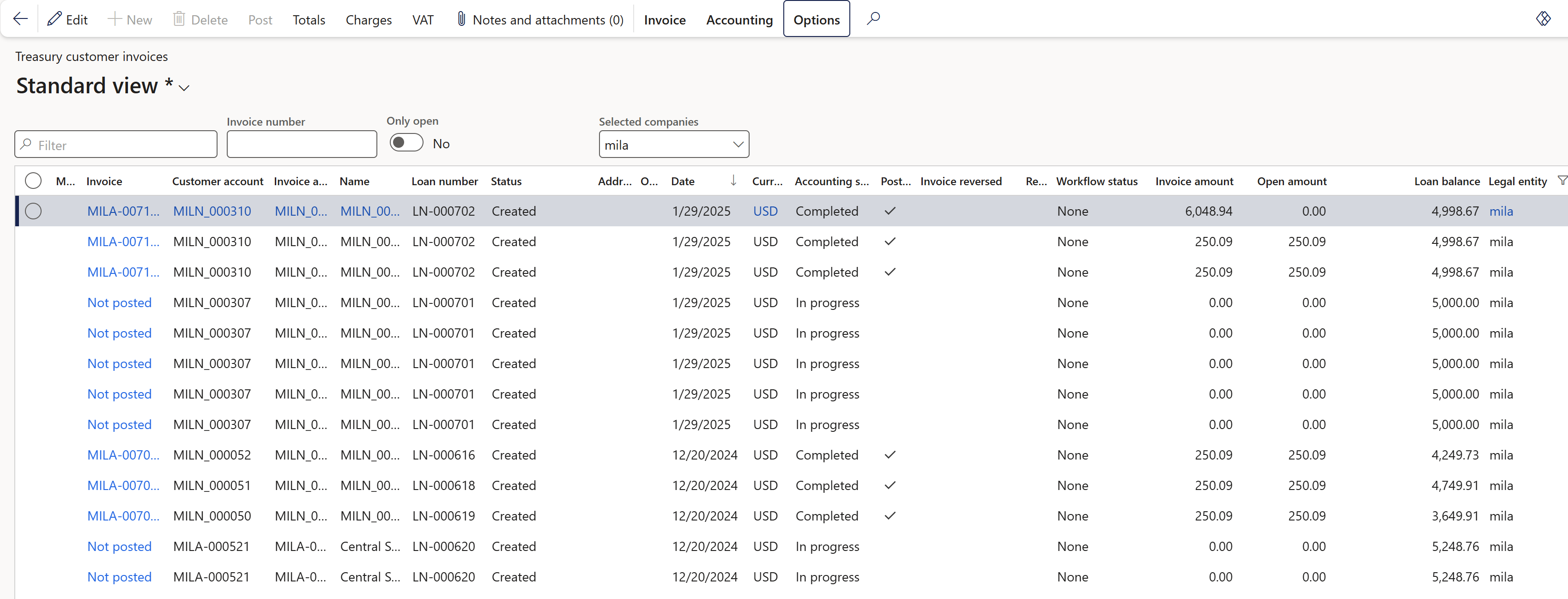1568x599 pixels.
Task: Open the Charges command
Action: tap(368, 19)
